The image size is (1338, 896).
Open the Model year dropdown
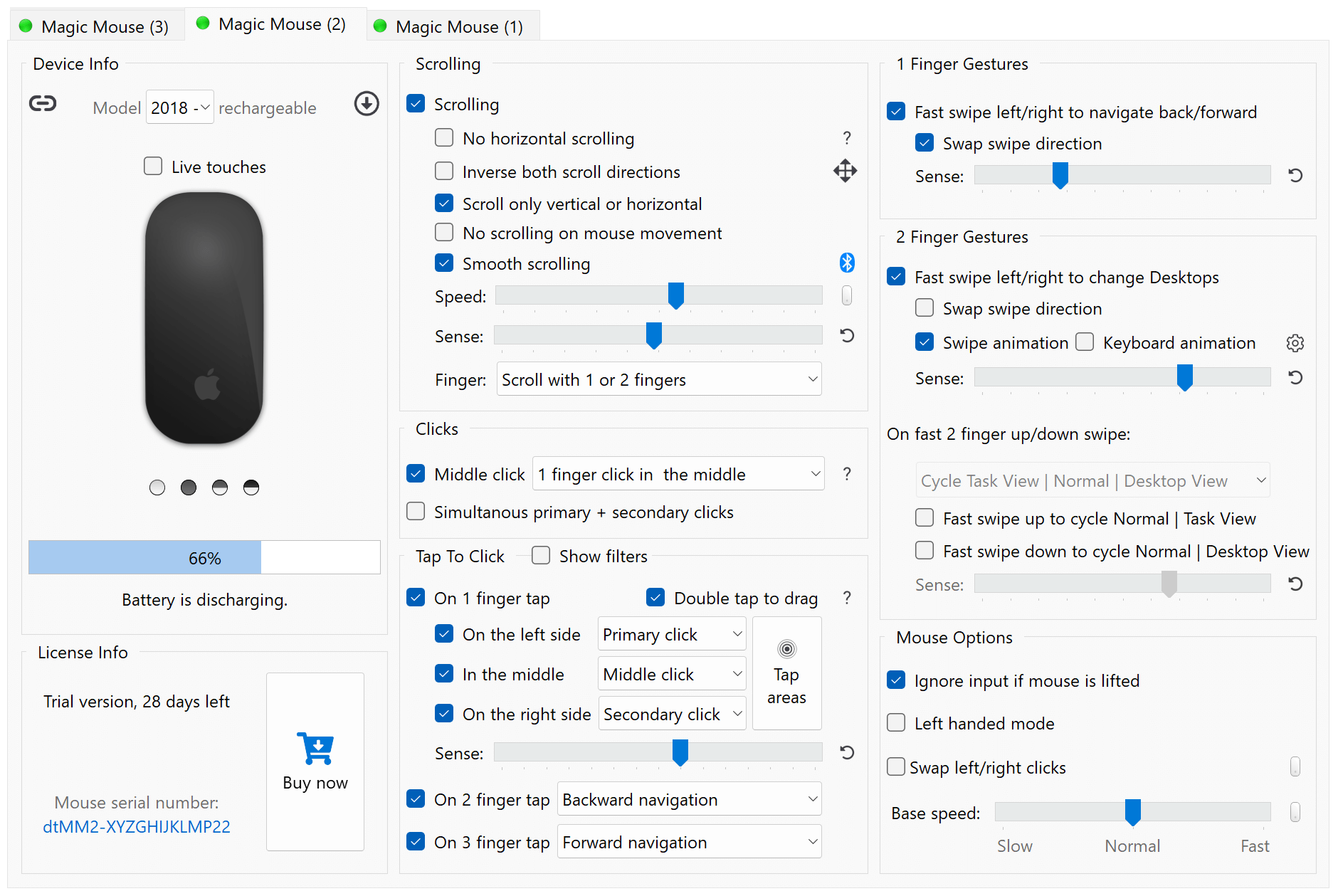179,107
